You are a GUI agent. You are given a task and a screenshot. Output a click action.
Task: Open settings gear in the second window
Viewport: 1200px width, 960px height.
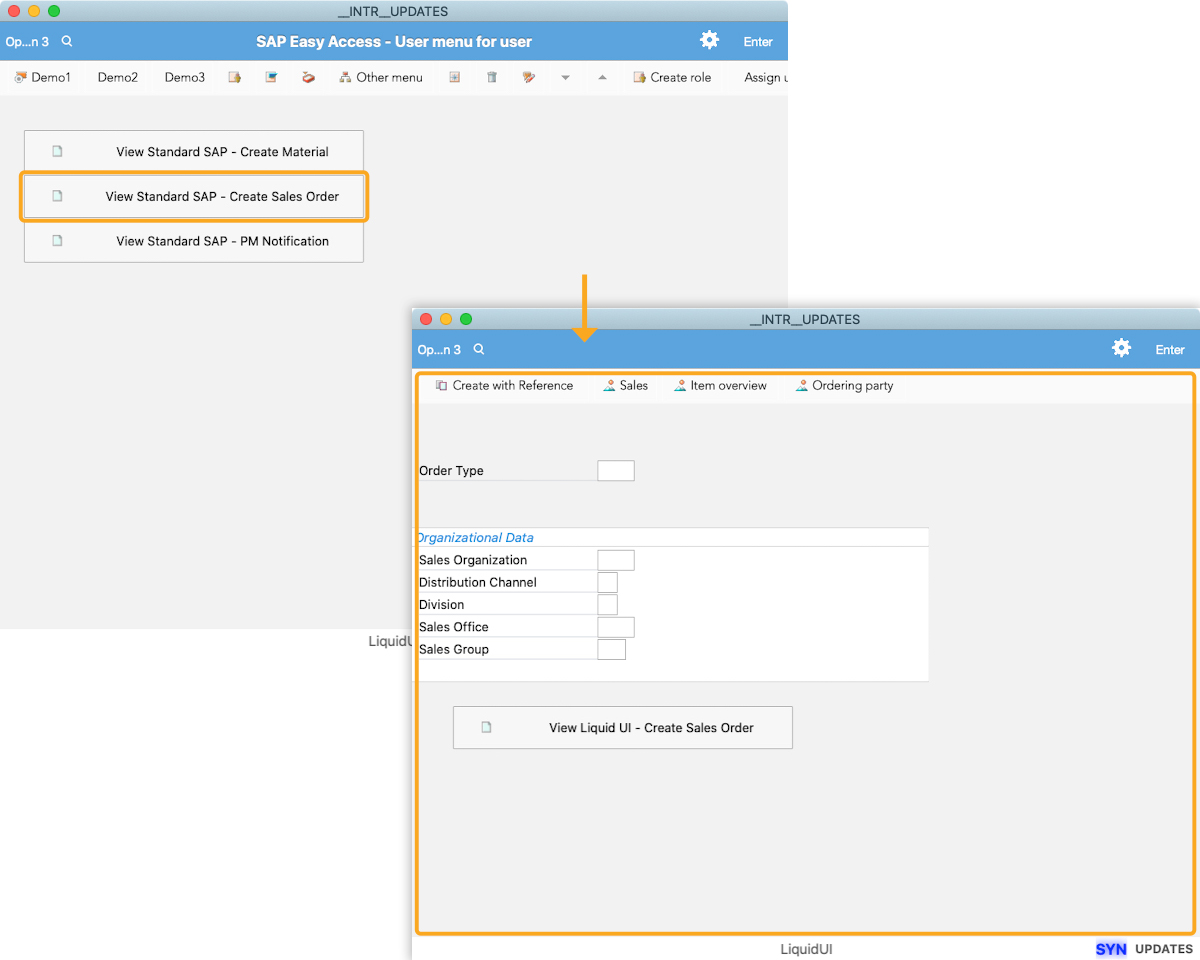click(x=1121, y=348)
